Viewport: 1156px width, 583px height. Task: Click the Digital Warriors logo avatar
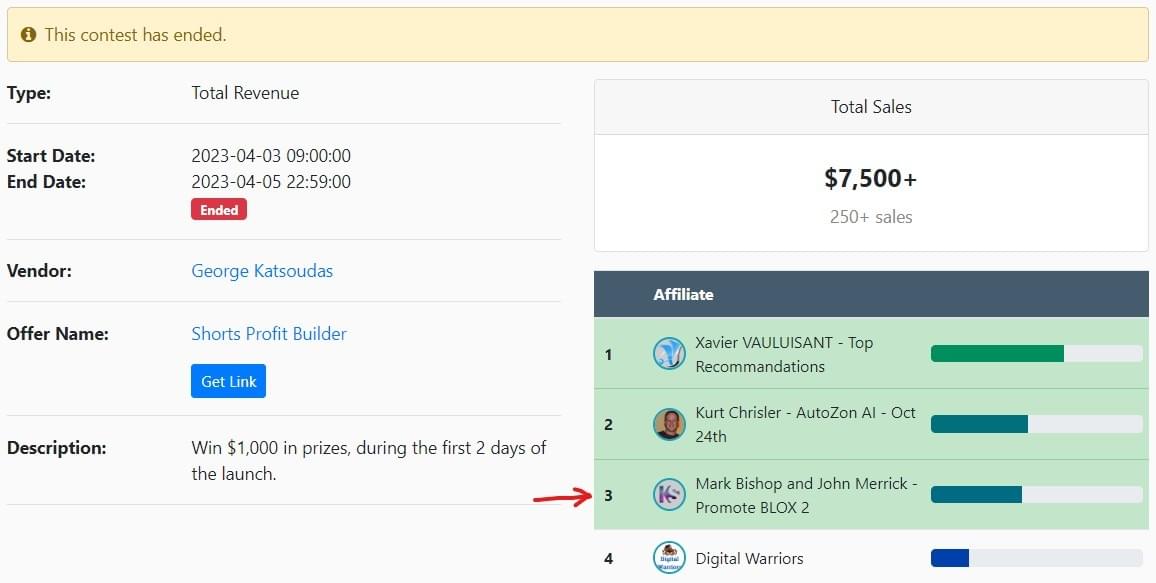[x=669, y=558]
